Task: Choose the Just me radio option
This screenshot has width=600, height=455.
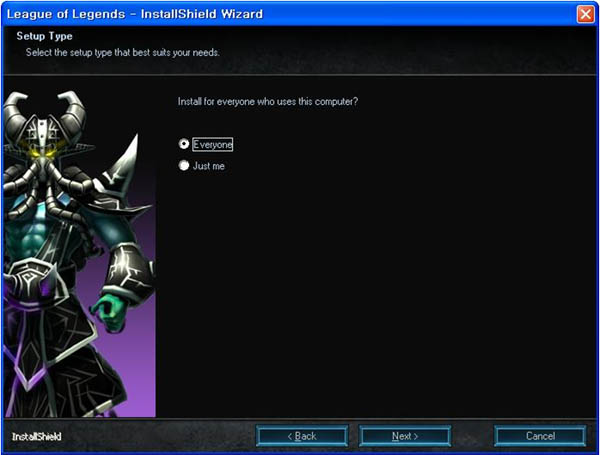Action: tap(184, 166)
